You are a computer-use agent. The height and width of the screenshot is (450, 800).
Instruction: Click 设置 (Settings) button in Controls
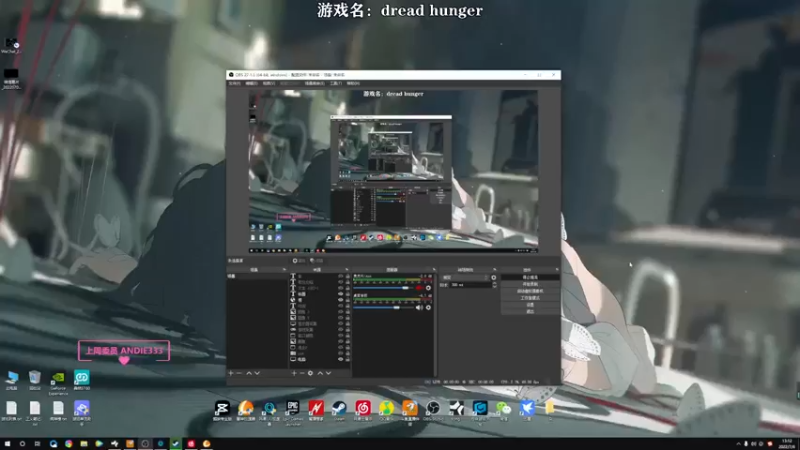click(x=530, y=305)
